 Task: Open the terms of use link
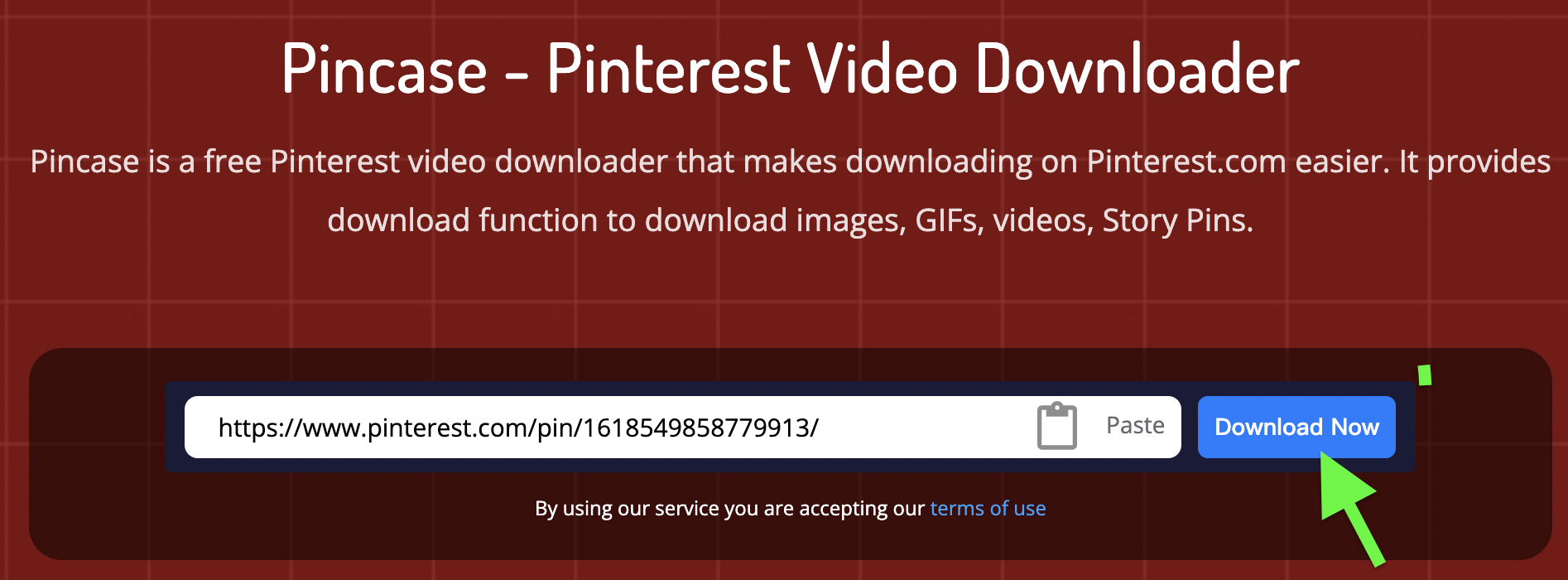[x=988, y=508]
